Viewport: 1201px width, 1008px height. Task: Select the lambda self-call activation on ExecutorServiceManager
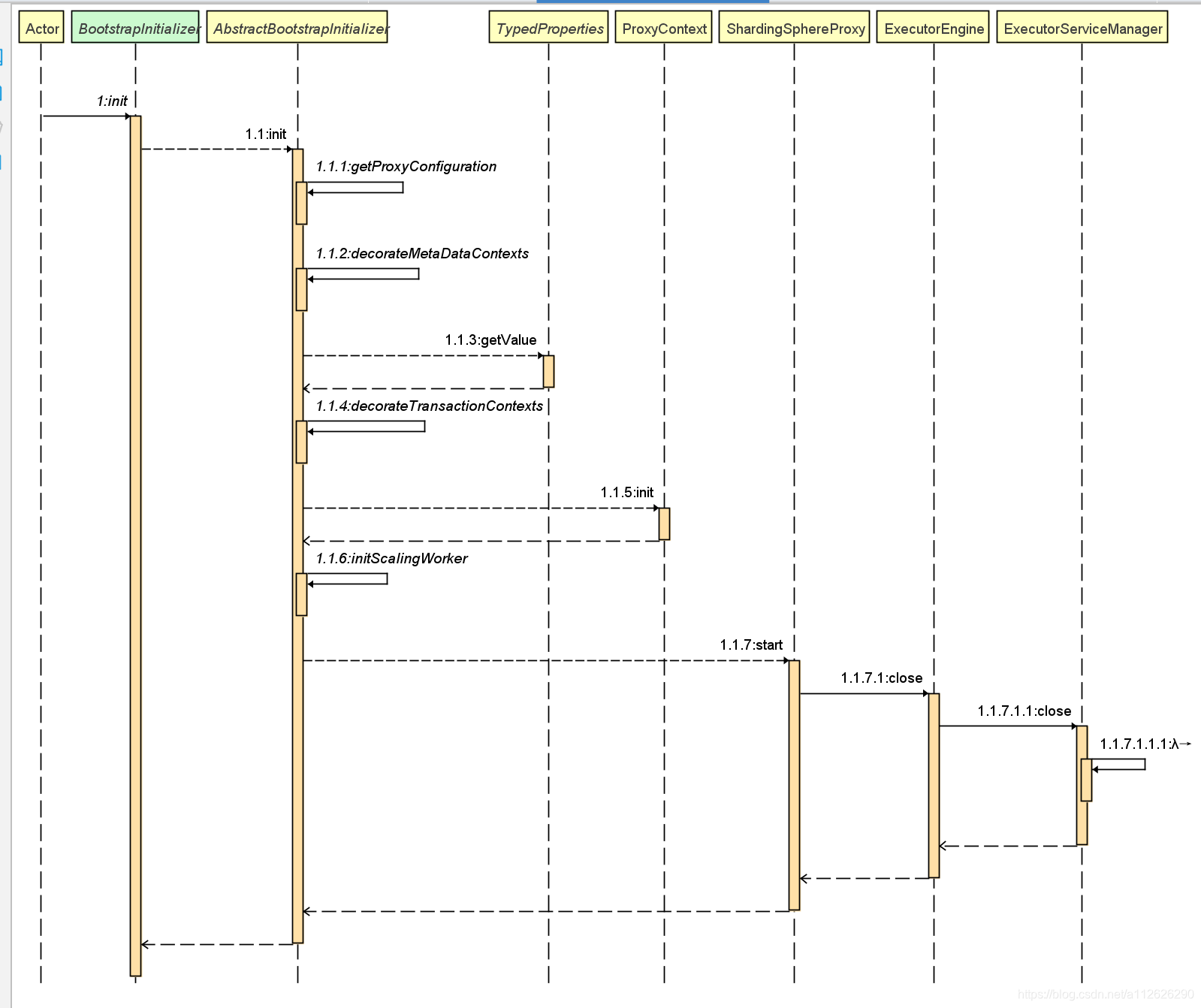point(1087,780)
